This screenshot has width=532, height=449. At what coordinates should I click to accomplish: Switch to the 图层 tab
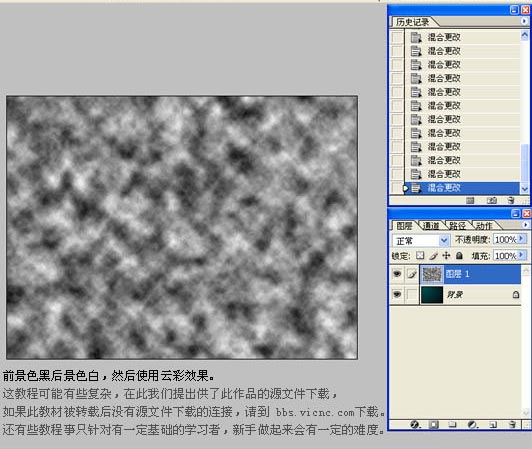[x=404, y=226]
